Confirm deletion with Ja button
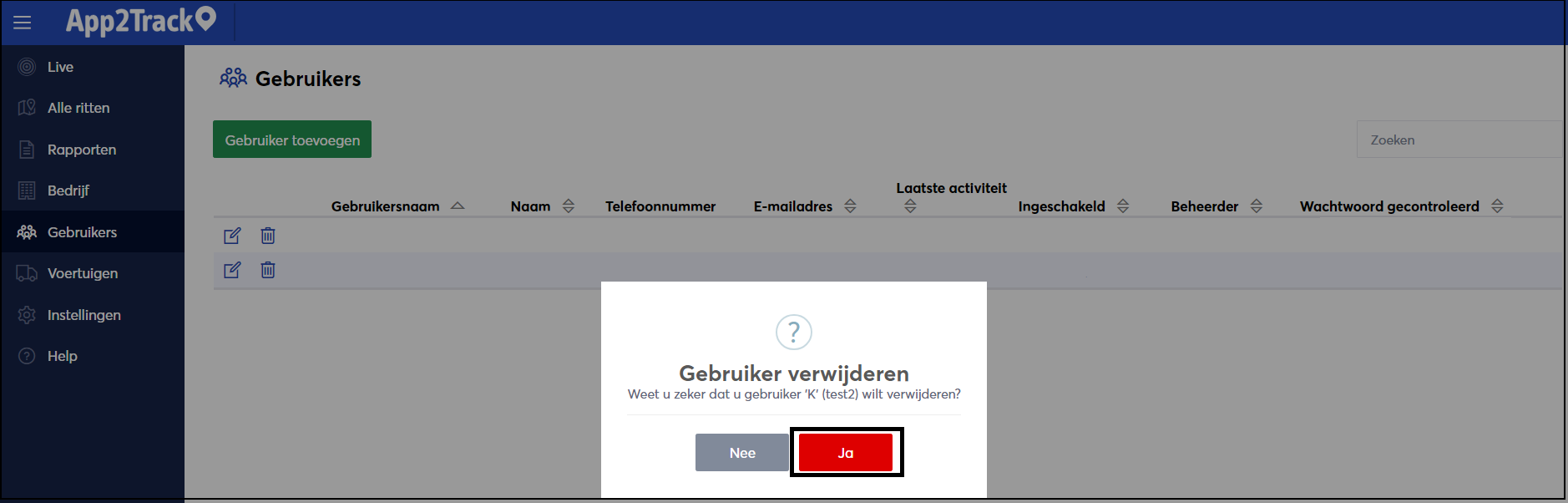This screenshot has width=1568, height=503. pyautogui.click(x=846, y=453)
